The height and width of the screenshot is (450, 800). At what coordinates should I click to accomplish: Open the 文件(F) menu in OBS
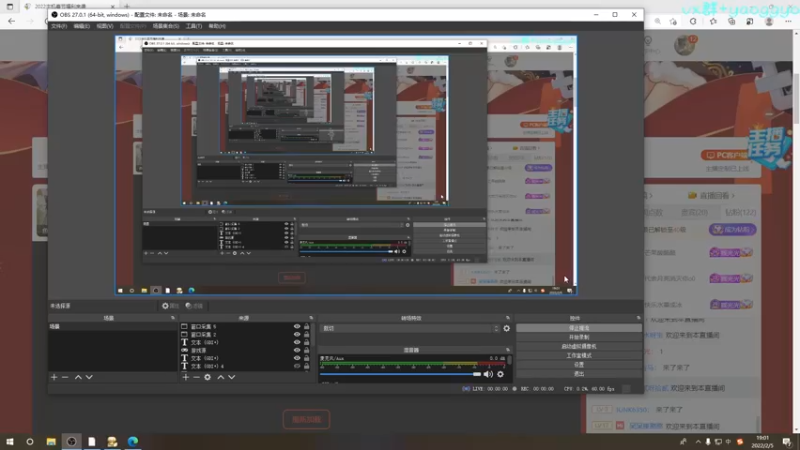59,26
